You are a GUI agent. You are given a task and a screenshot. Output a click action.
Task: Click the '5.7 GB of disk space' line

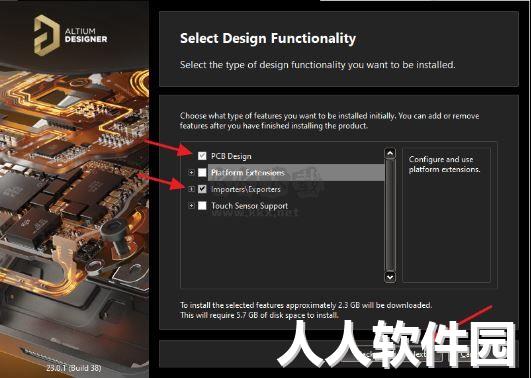pos(259,315)
